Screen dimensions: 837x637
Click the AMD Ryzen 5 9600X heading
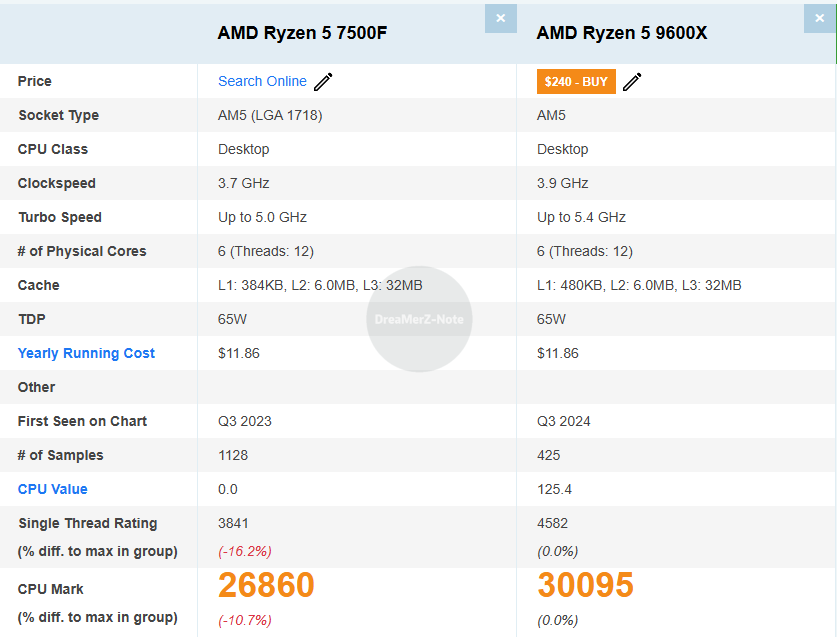coord(622,33)
